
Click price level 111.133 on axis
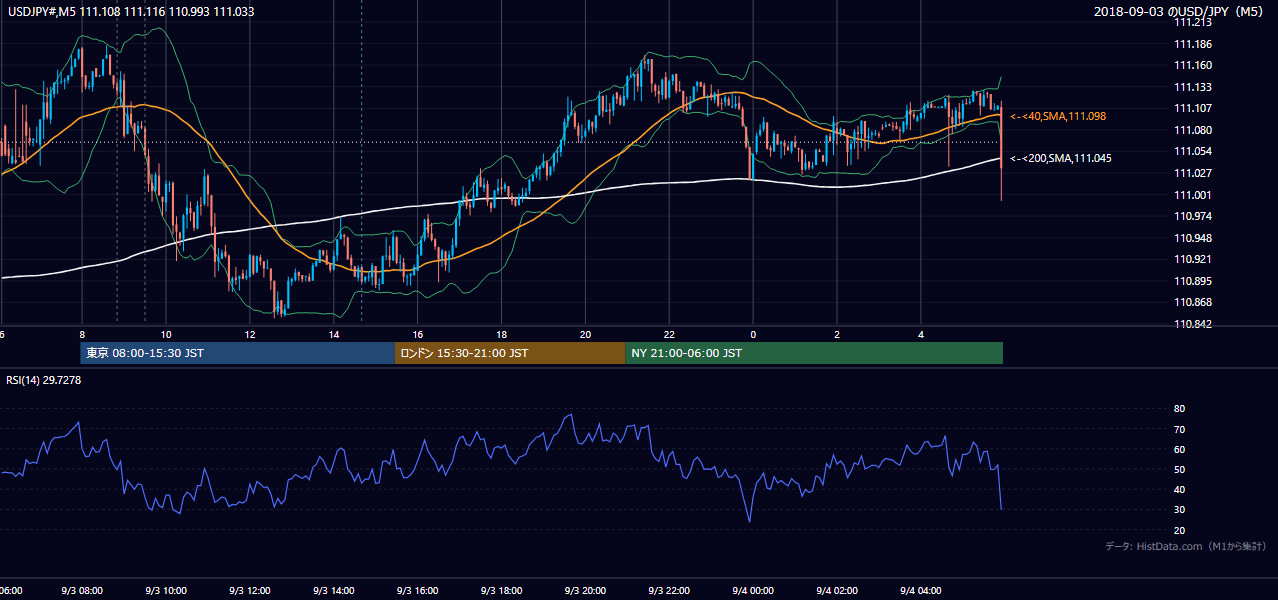[x=1195, y=87]
